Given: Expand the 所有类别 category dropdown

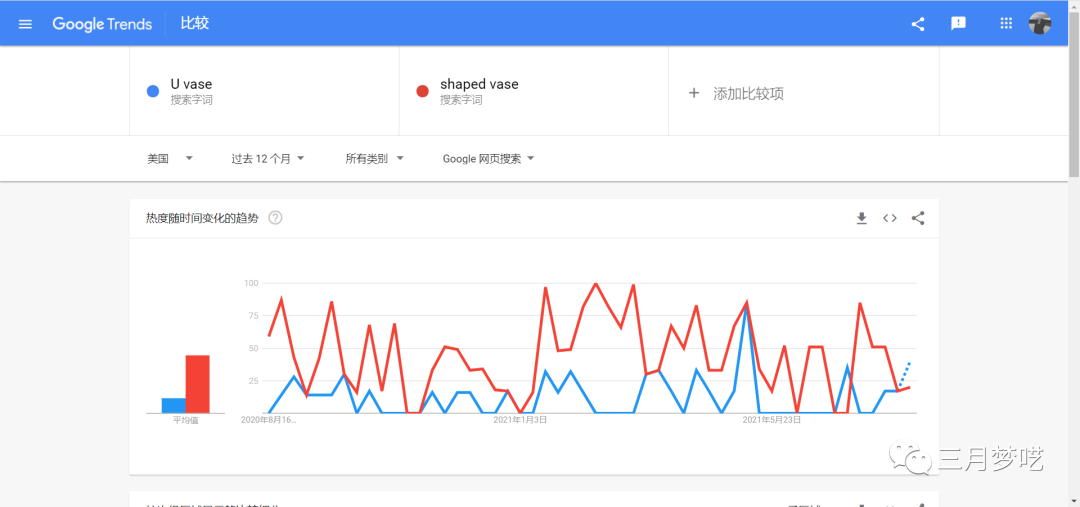Looking at the screenshot, I should coord(374,158).
